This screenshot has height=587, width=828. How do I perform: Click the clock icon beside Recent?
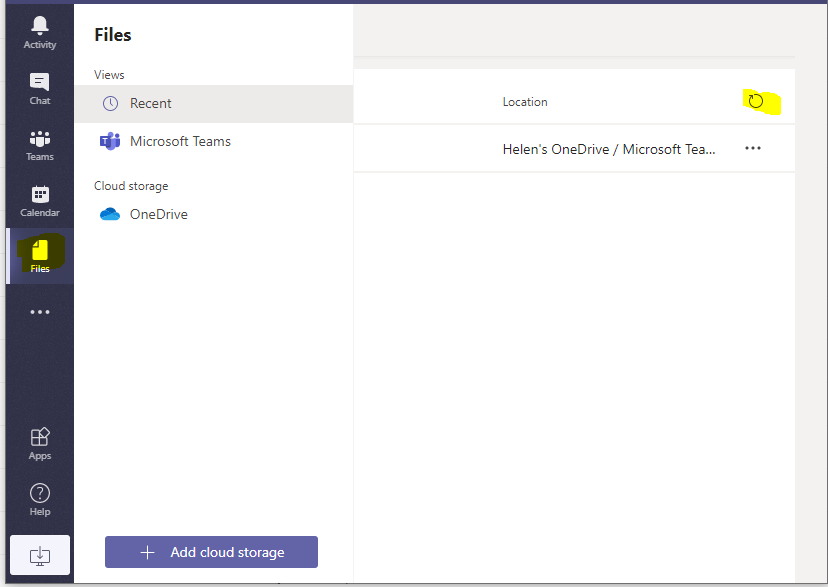[110, 103]
